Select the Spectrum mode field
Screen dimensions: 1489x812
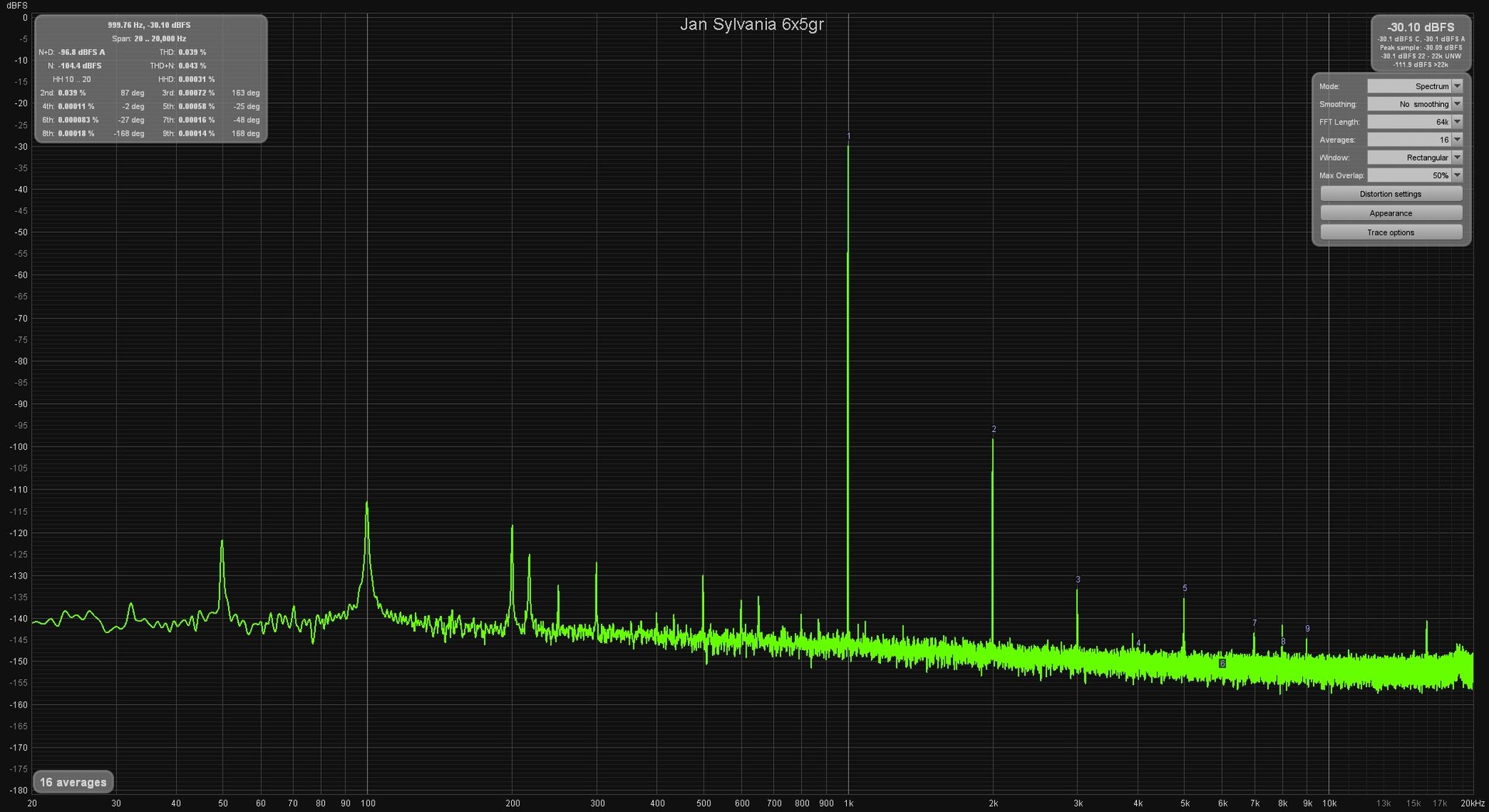click(x=1408, y=86)
